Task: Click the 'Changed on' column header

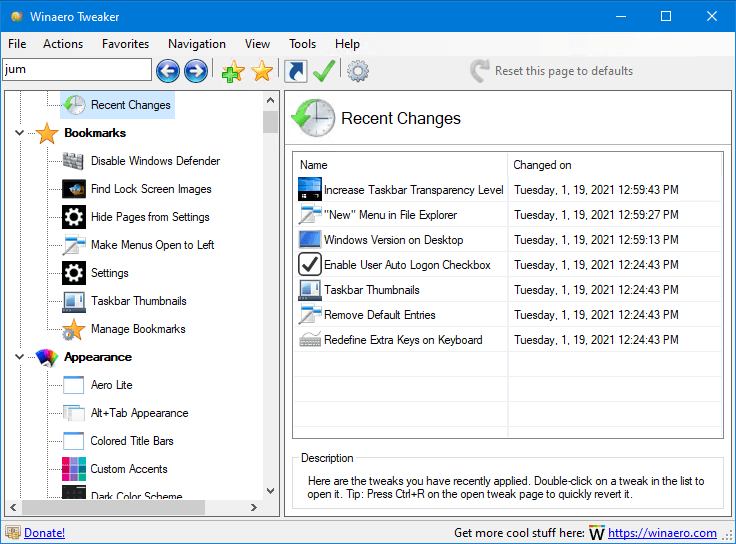Action: point(543,165)
